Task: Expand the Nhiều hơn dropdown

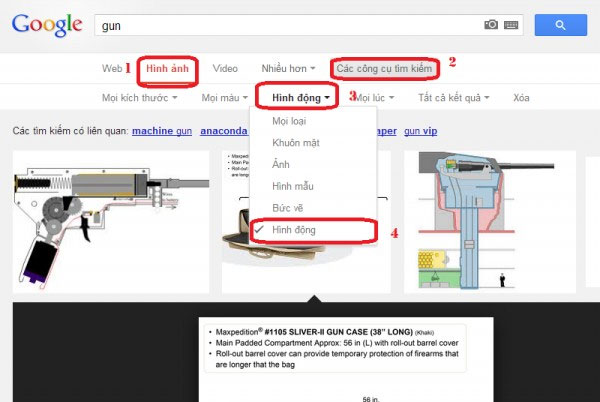Action: 288,68
